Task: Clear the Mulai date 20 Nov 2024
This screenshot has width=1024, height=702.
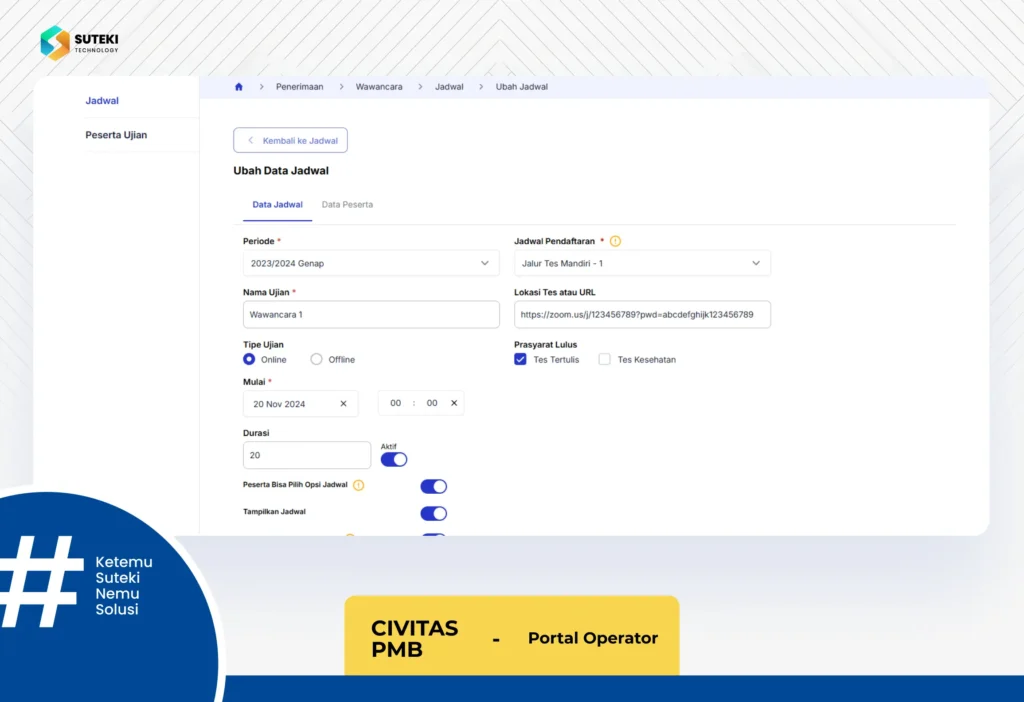Action: click(344, 404)
